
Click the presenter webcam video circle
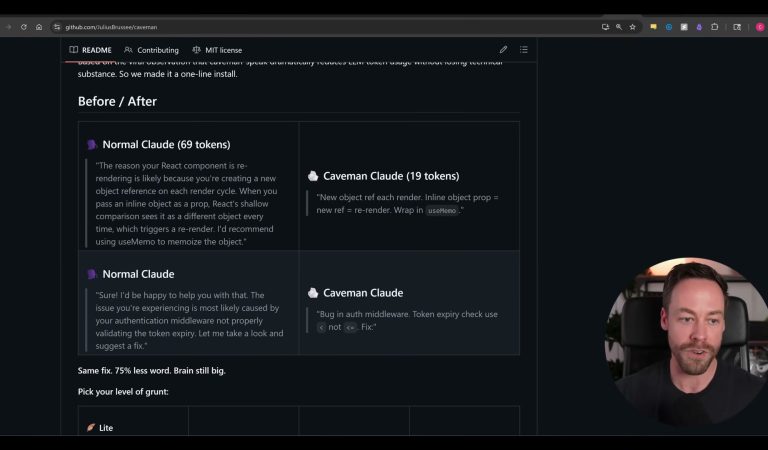(687, 343)
